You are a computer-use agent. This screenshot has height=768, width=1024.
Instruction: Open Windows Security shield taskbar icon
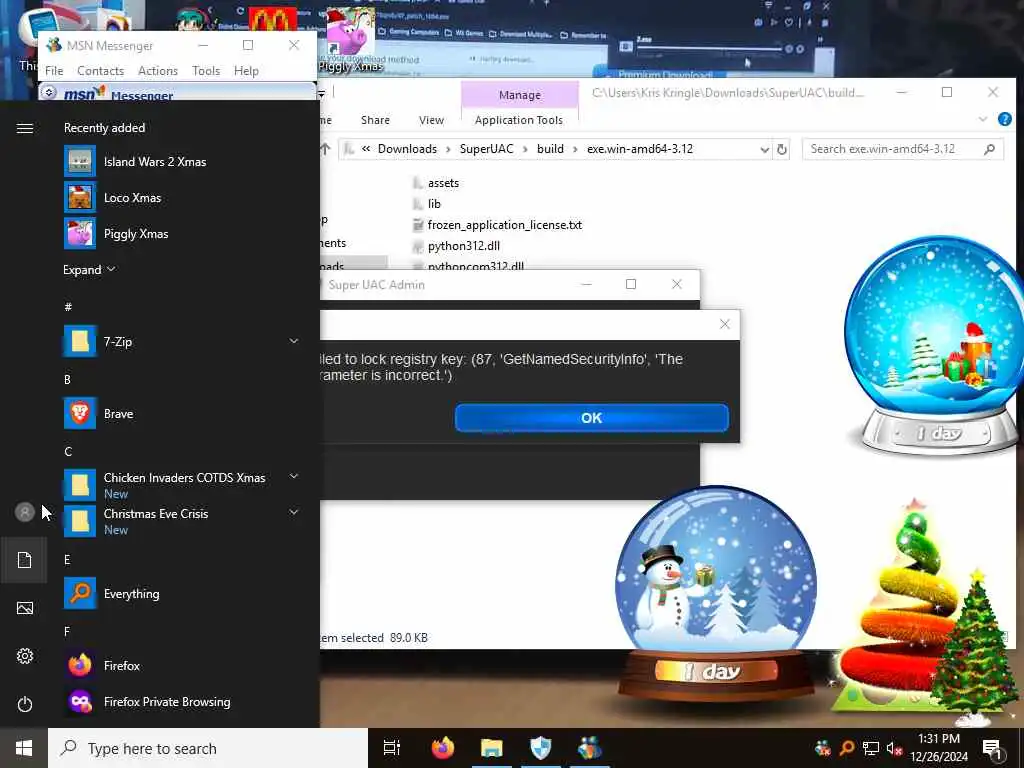pos(541,748)
